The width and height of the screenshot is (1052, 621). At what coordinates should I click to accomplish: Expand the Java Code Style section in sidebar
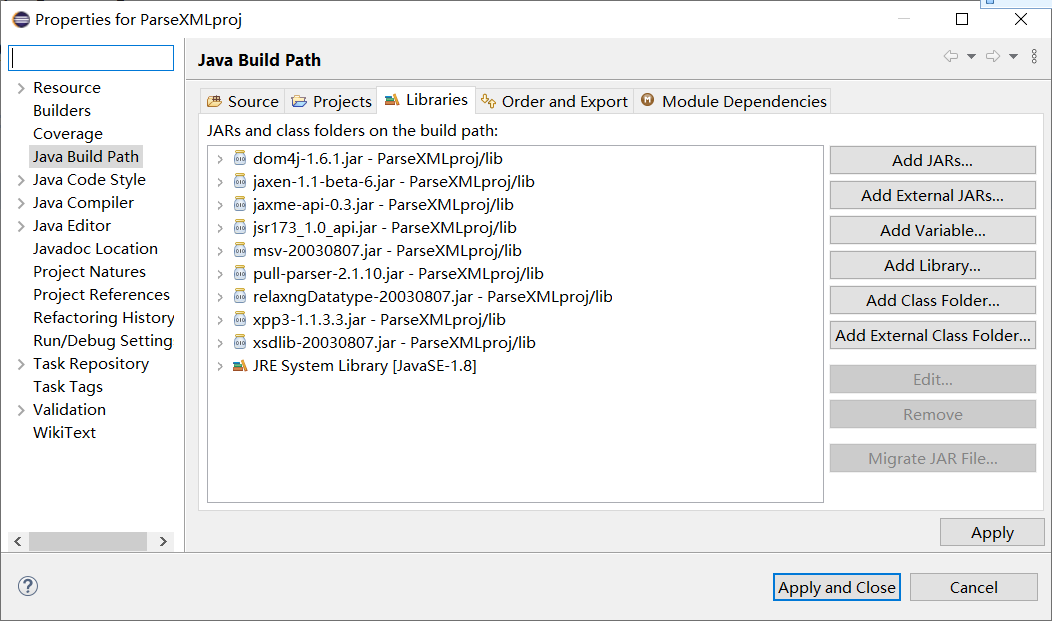(21, 179)
